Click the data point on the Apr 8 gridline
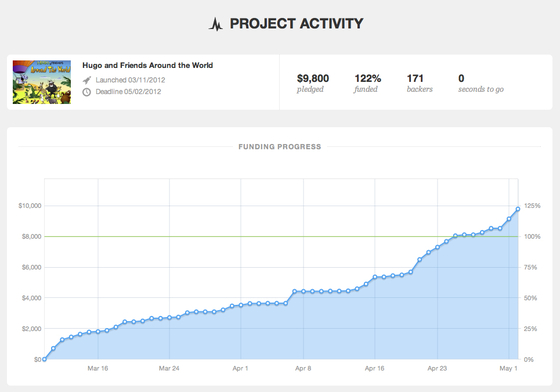560x392 pixels. pos(304,291)
